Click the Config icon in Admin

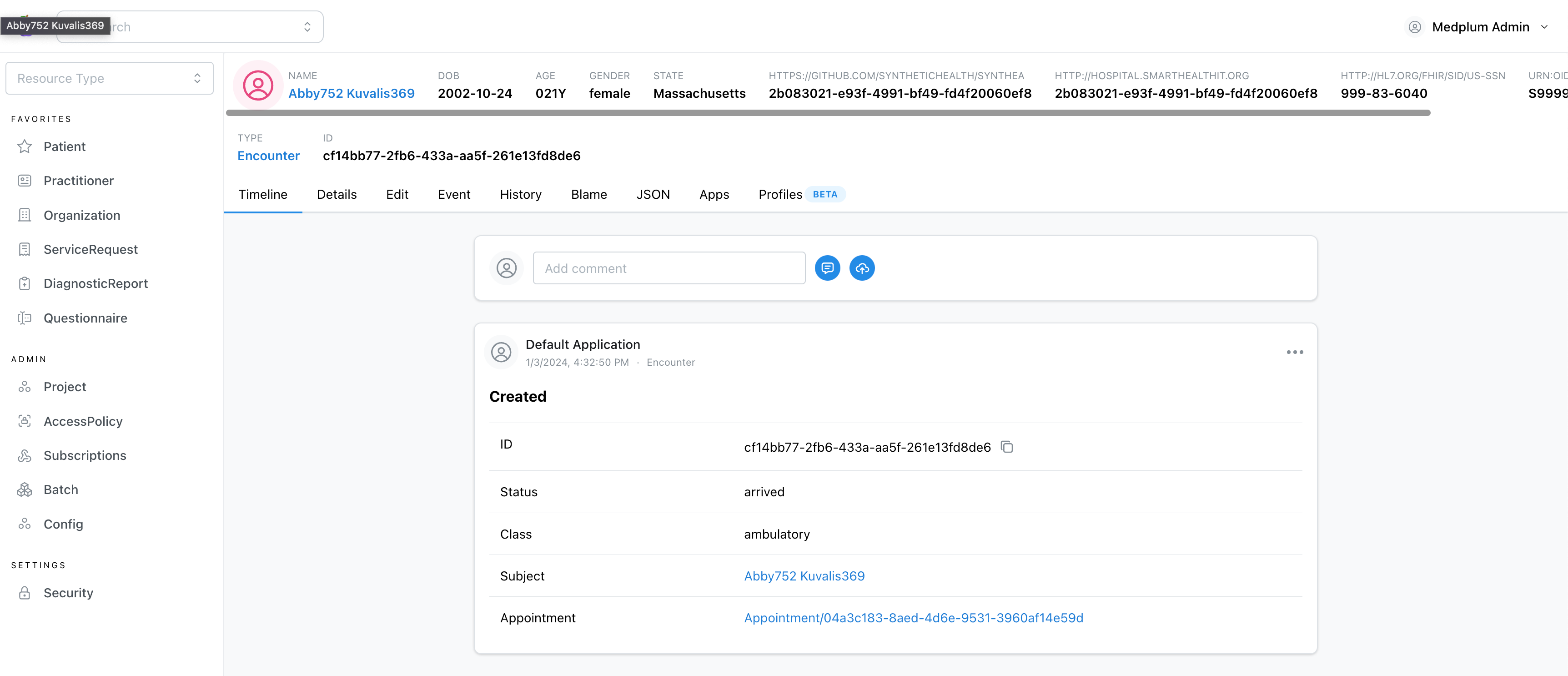(x=25, y=524)
